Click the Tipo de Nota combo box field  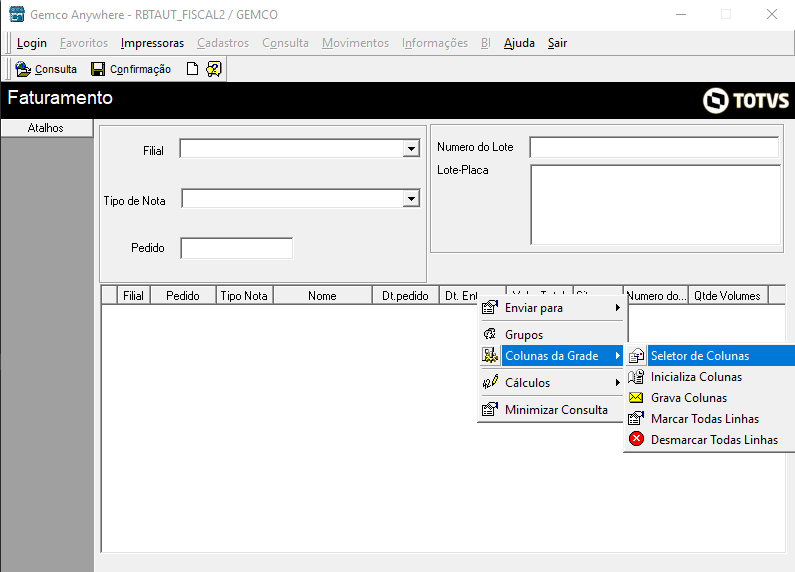pyautogui.click(x=301, y=198)
